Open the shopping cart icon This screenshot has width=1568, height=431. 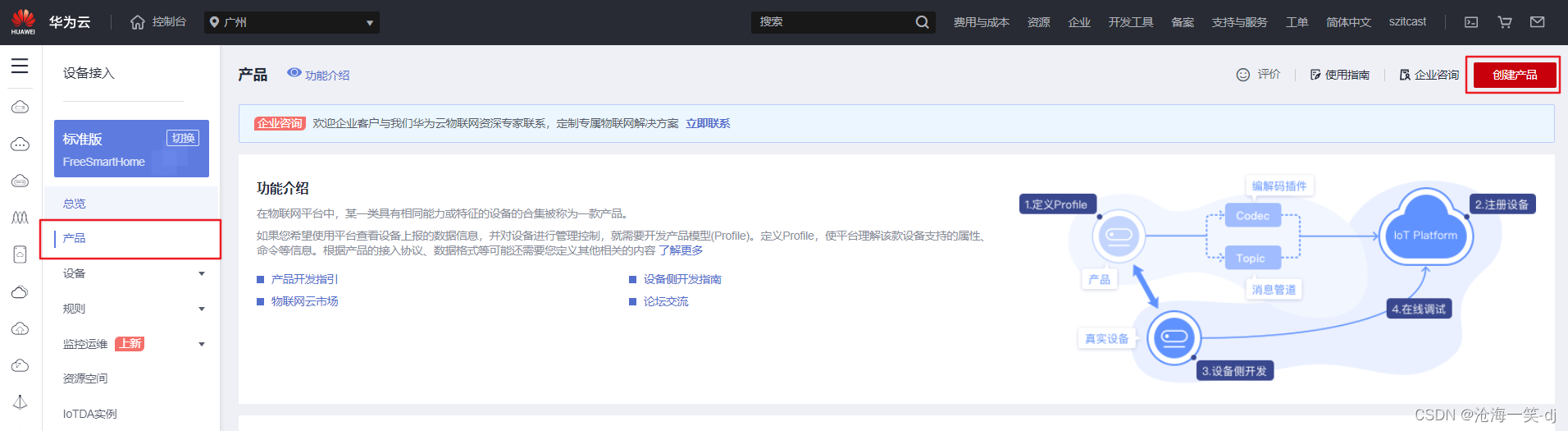point(1505,22)
